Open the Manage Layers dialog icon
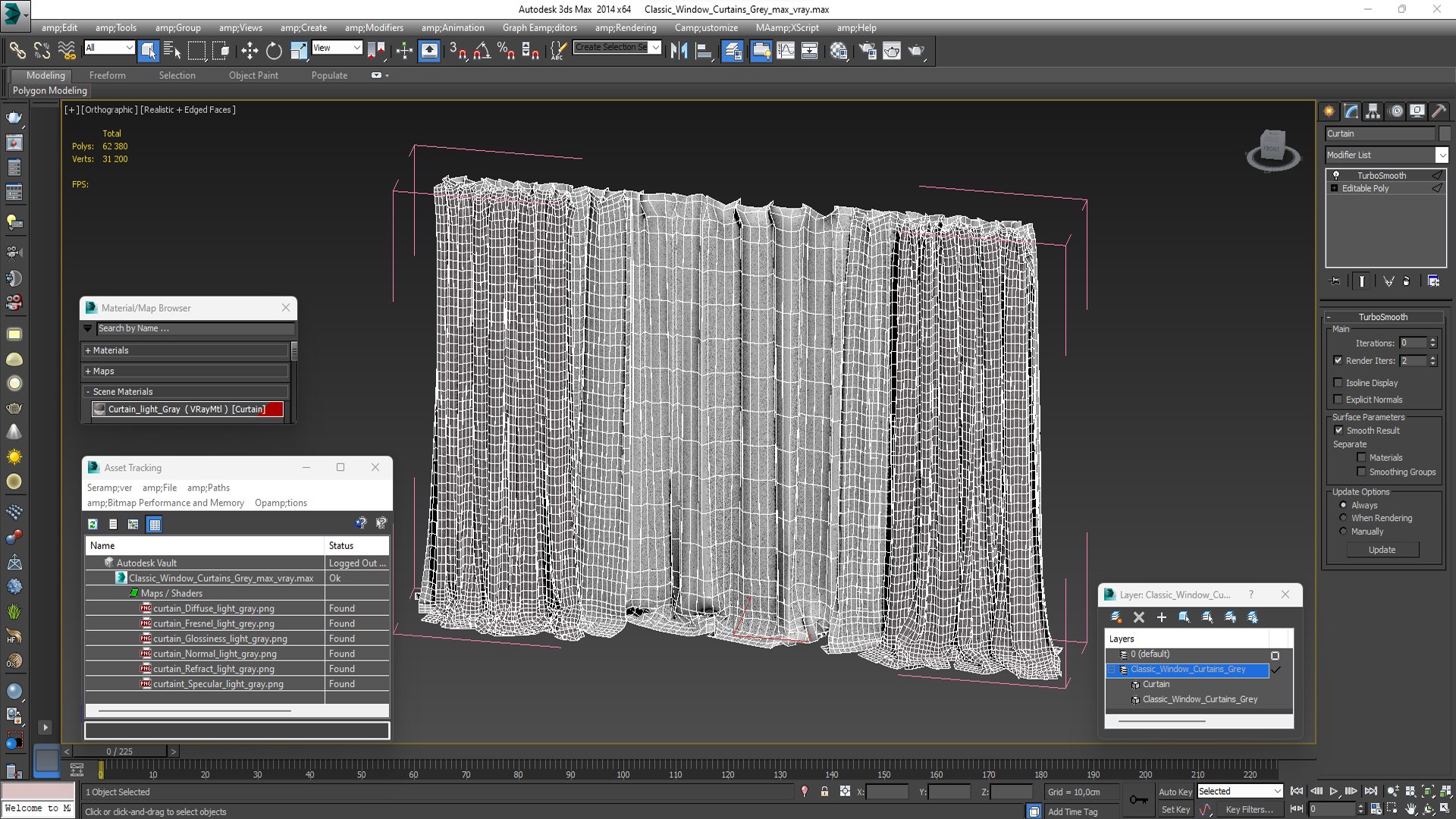This screenshot has width=1456, height=819. coord(733,51)
